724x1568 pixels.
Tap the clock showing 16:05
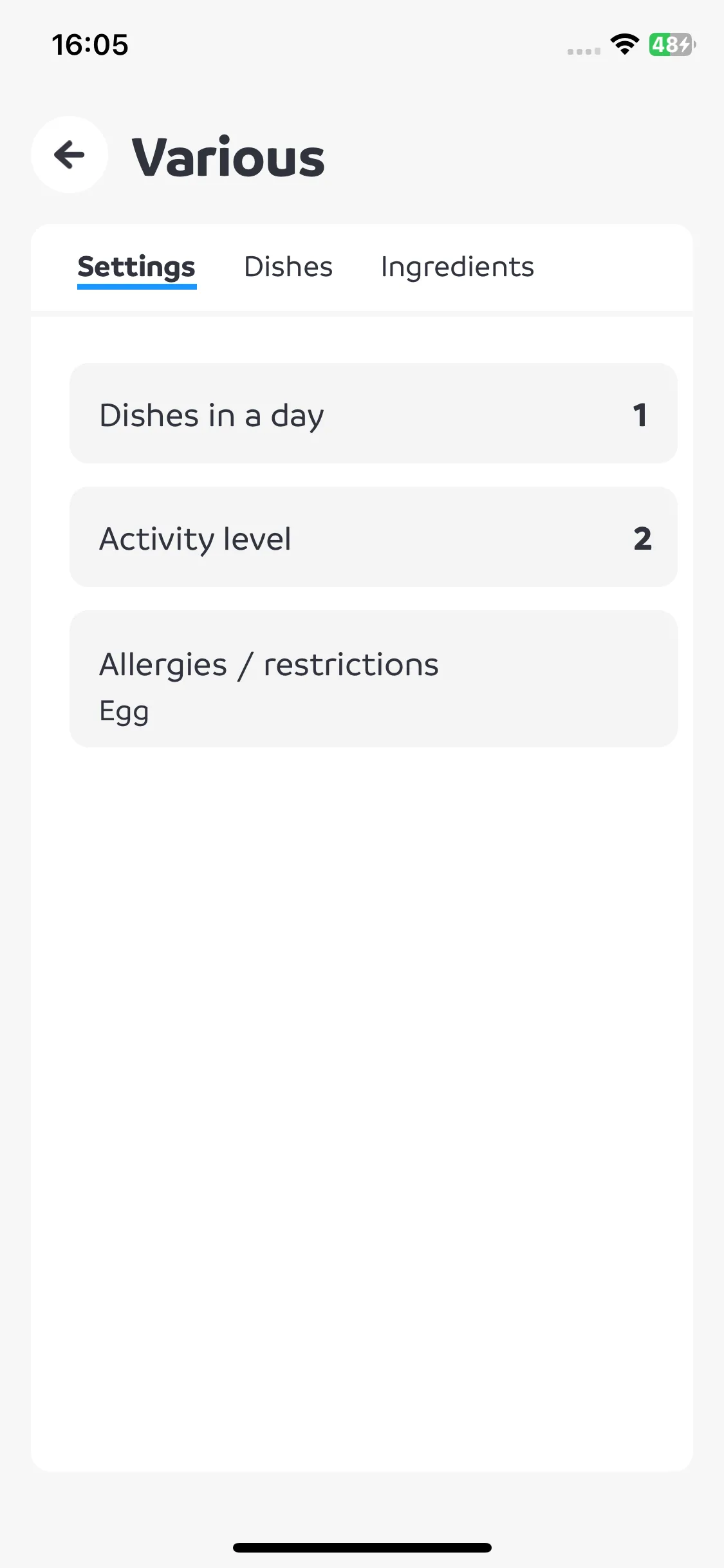pyautogui.click(x=90, y=45)
